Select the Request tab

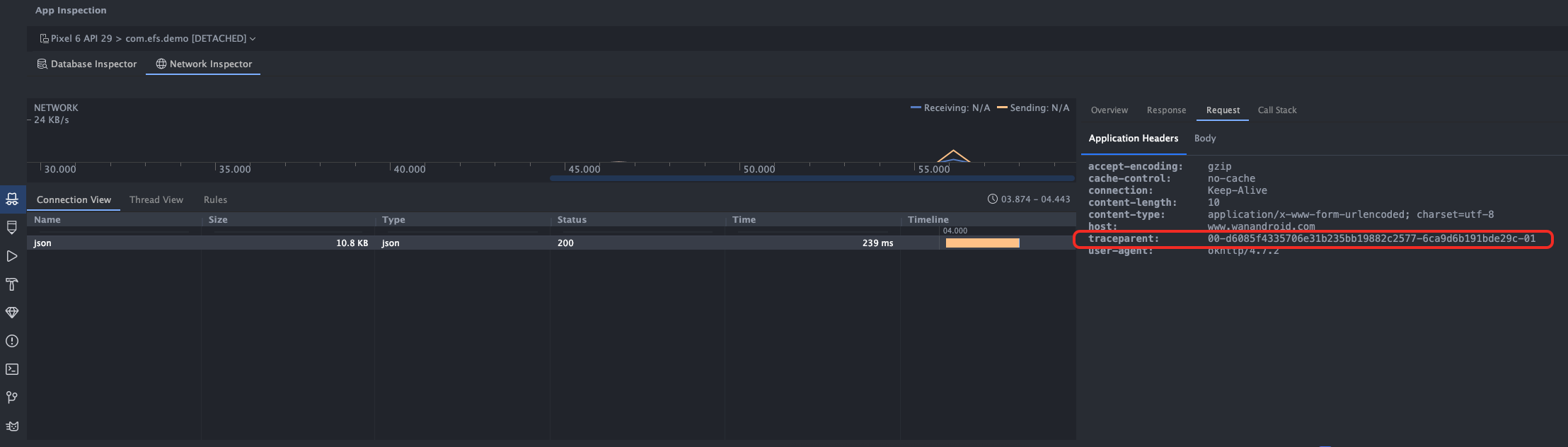click(1223, 110)
